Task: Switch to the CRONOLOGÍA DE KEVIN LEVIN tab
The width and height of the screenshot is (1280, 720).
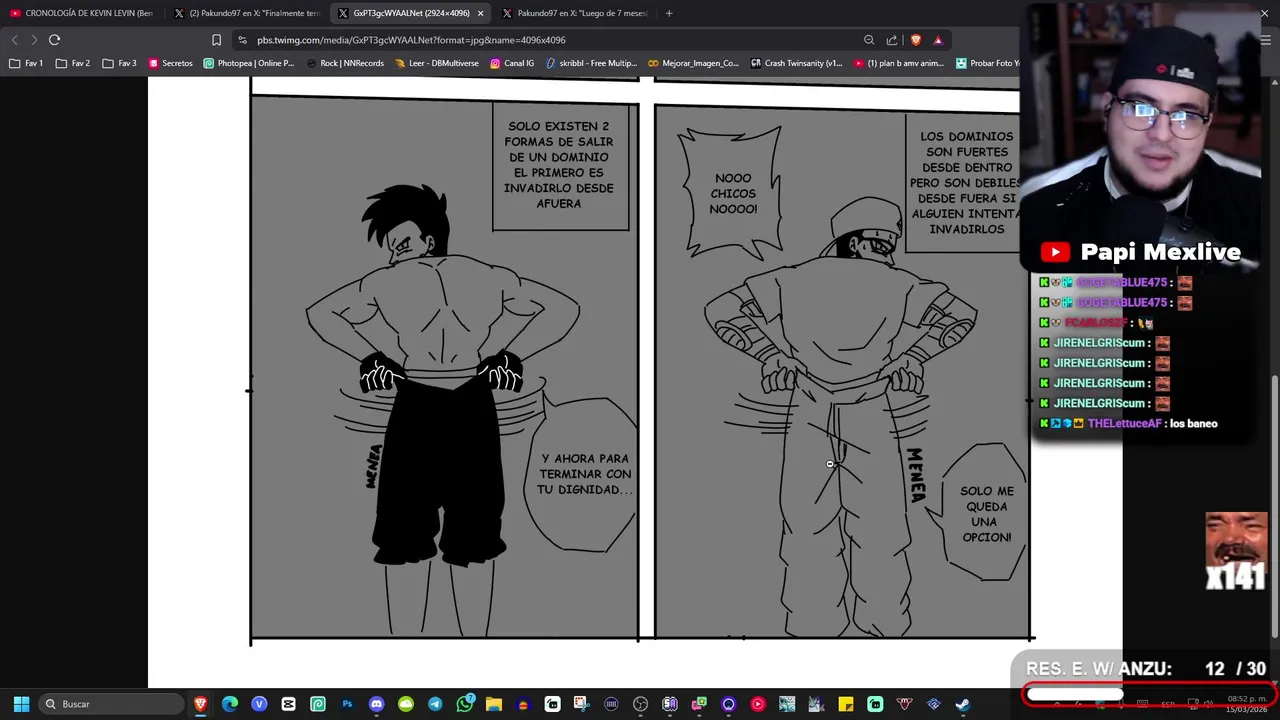Action: pyautogui.click(x=82, y=13)
